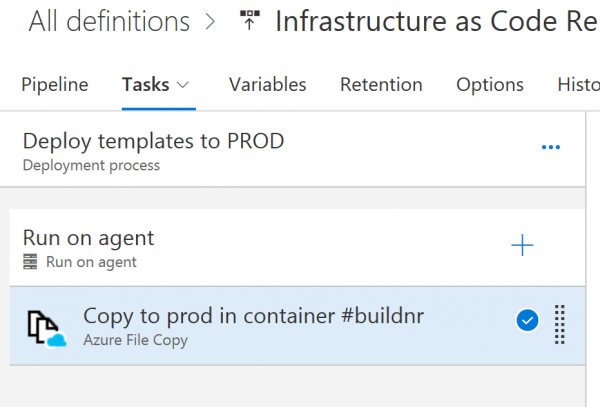Select the Copy to prod in container task
Image resolution: width=600 pixels, height=407 pixels.
coord(254,316)
